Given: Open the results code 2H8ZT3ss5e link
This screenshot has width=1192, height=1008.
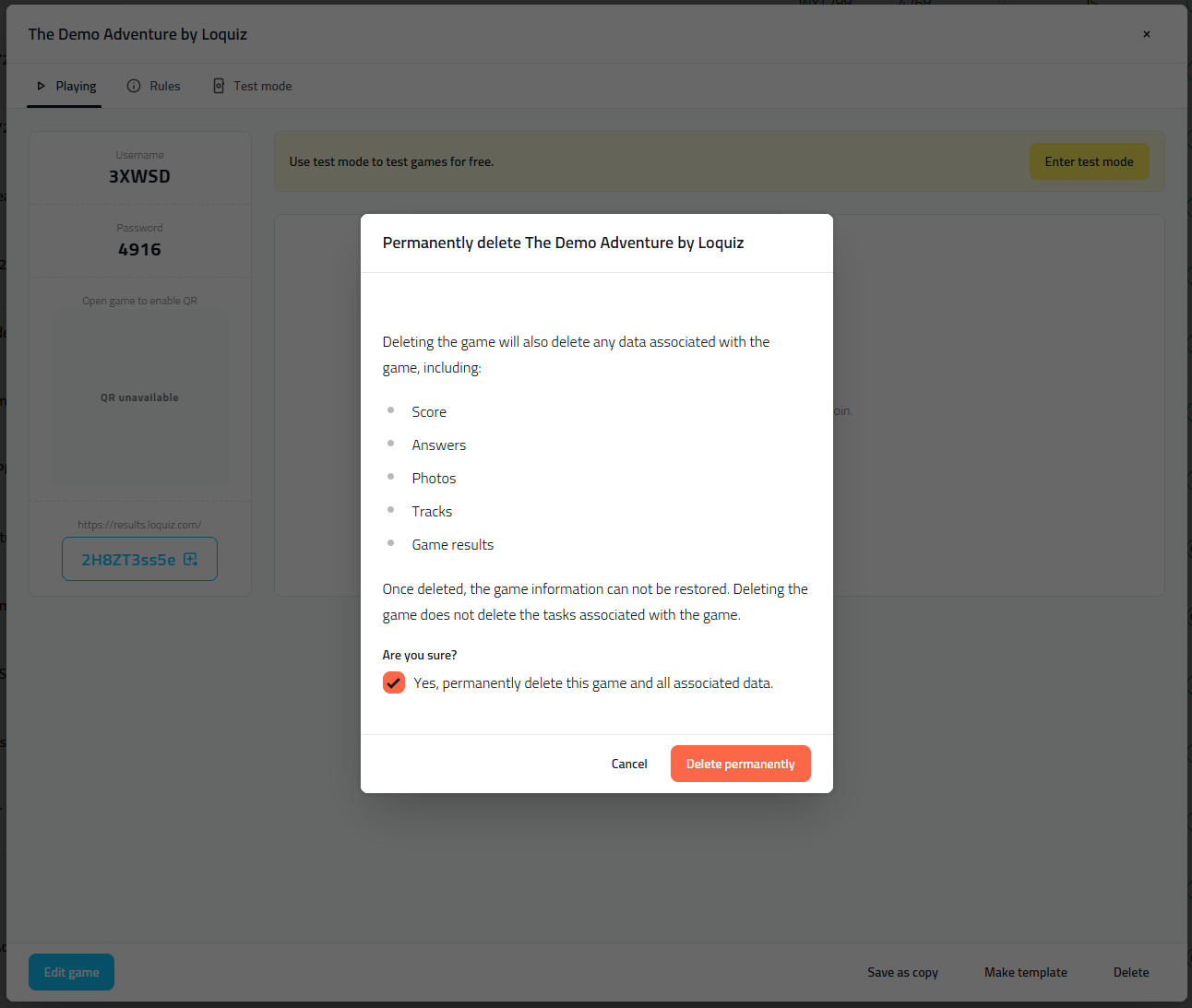Looking at the screenshot, I should tap(128, 560).
